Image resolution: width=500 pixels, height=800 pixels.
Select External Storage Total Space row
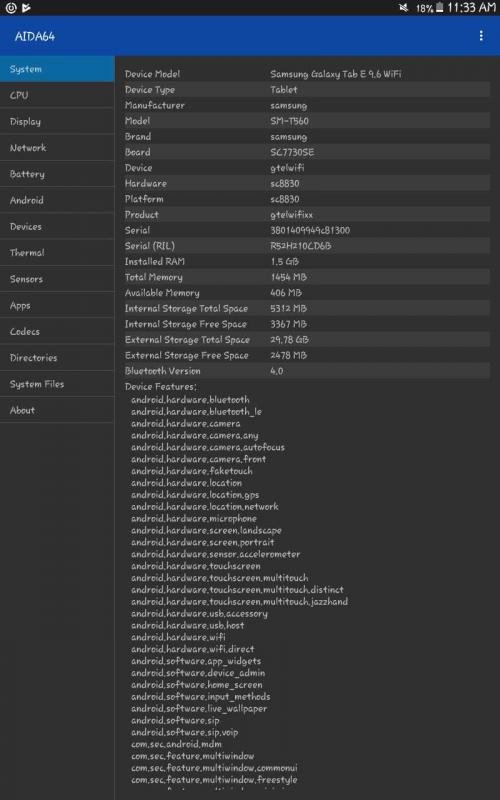coord(307,340)
